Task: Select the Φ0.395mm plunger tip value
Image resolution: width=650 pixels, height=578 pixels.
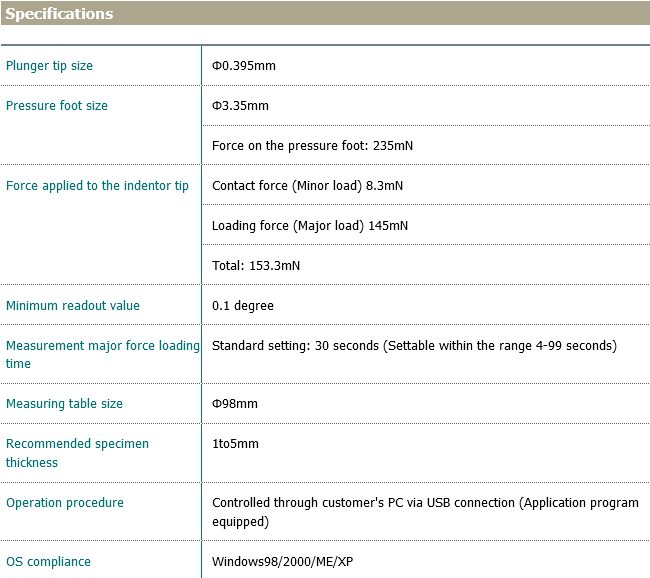Action: 243,66
